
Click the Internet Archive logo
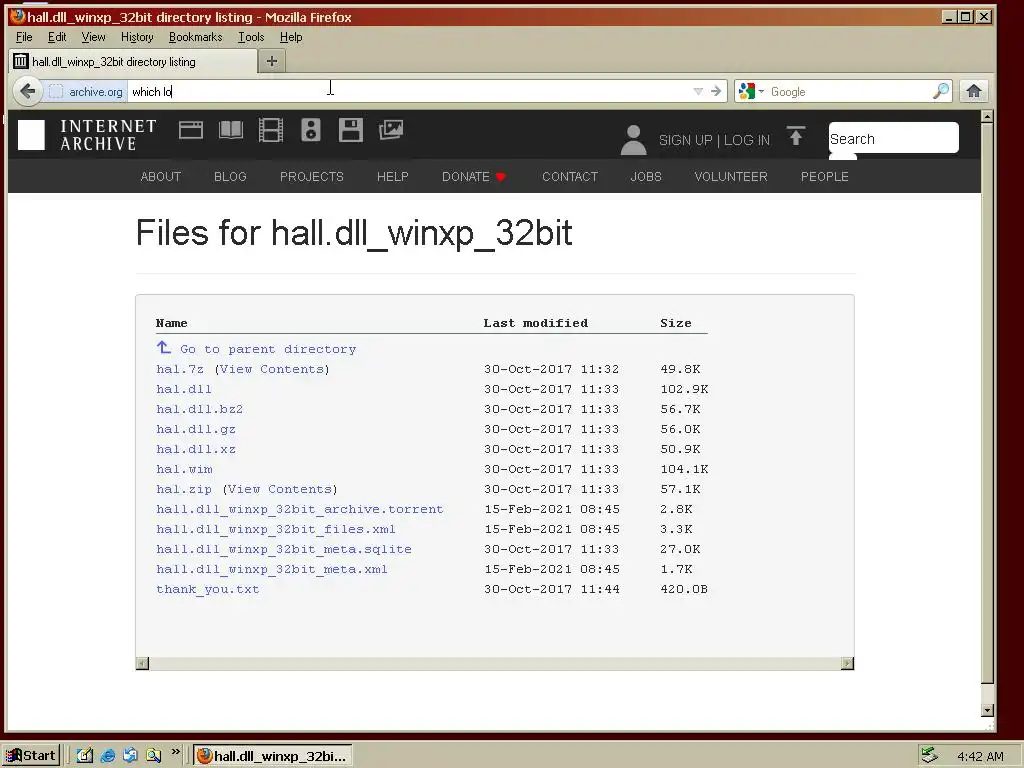pos(88,135)
